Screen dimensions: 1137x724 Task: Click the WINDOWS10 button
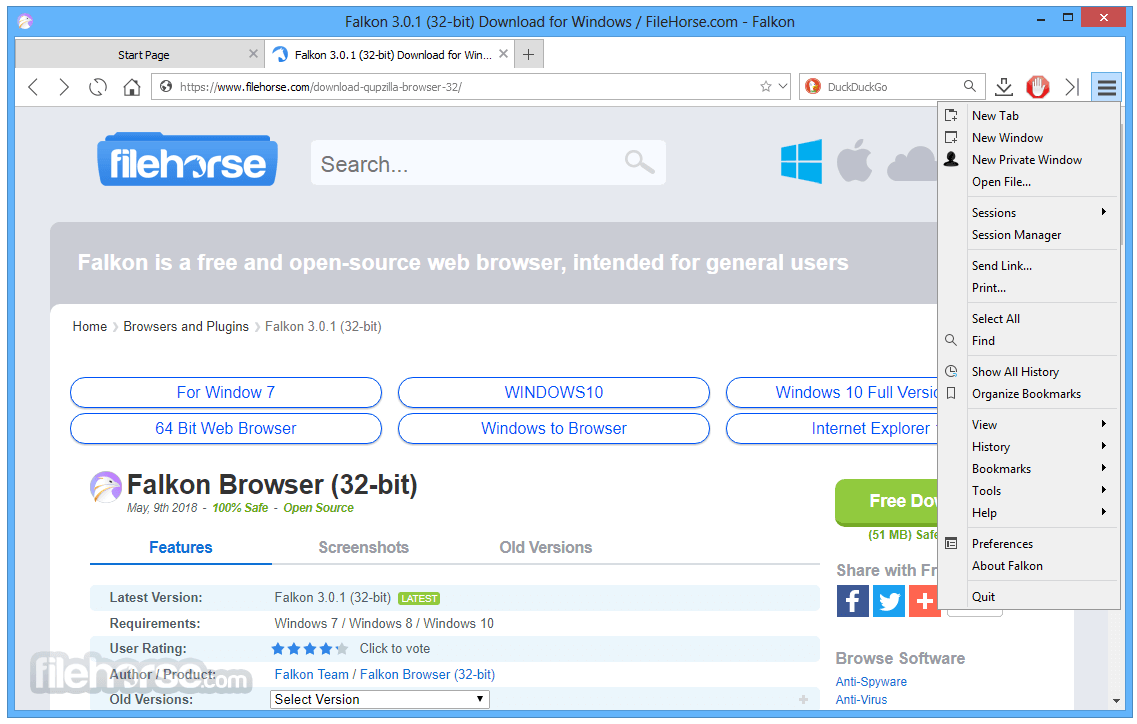pyautogui.click(x=553, y=392)
